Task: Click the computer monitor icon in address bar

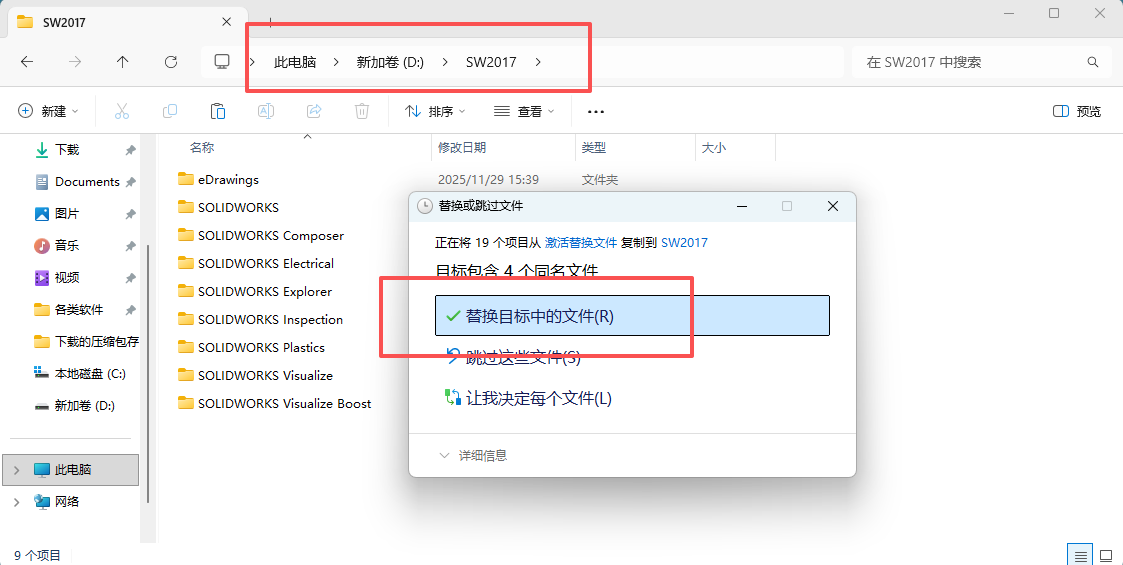Action: (222, 62)
